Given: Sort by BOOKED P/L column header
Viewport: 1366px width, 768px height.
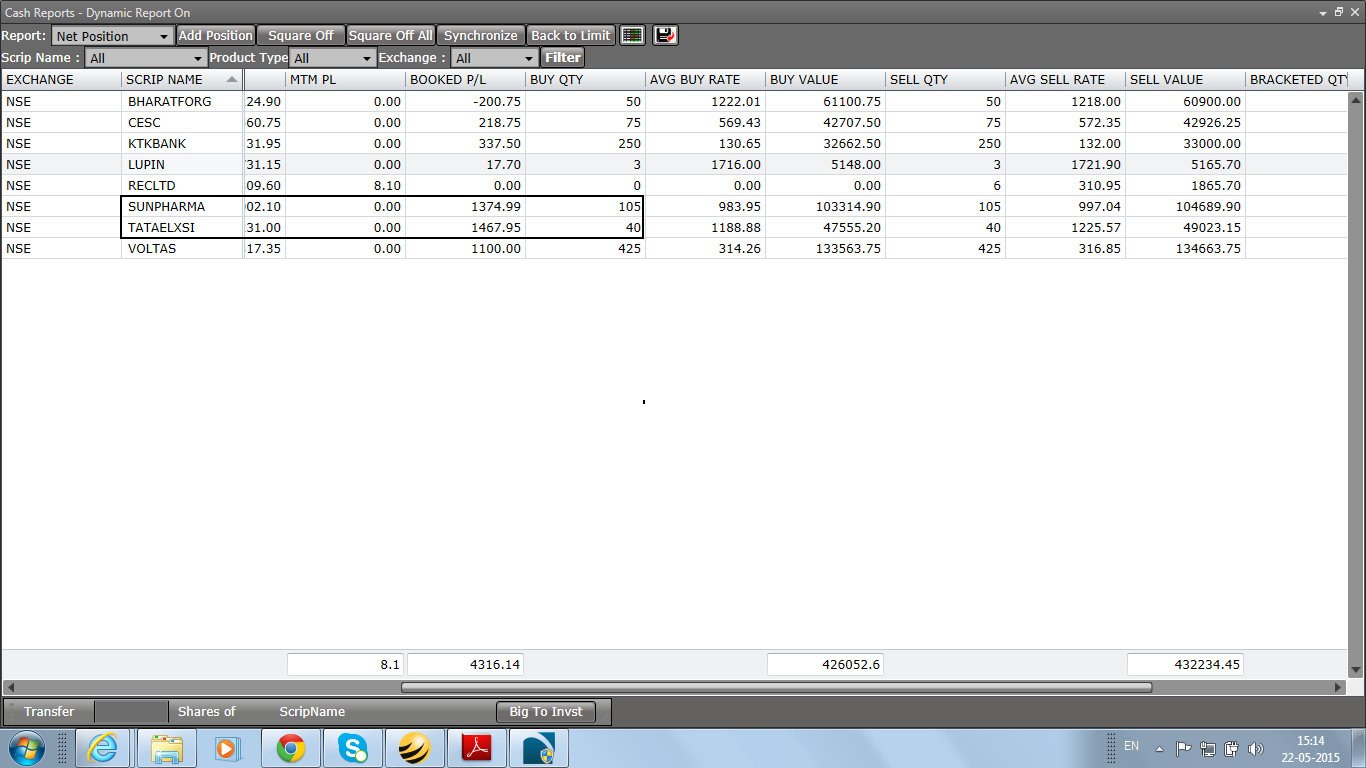Looking at the screenshot, I should (x=465, y=79).
